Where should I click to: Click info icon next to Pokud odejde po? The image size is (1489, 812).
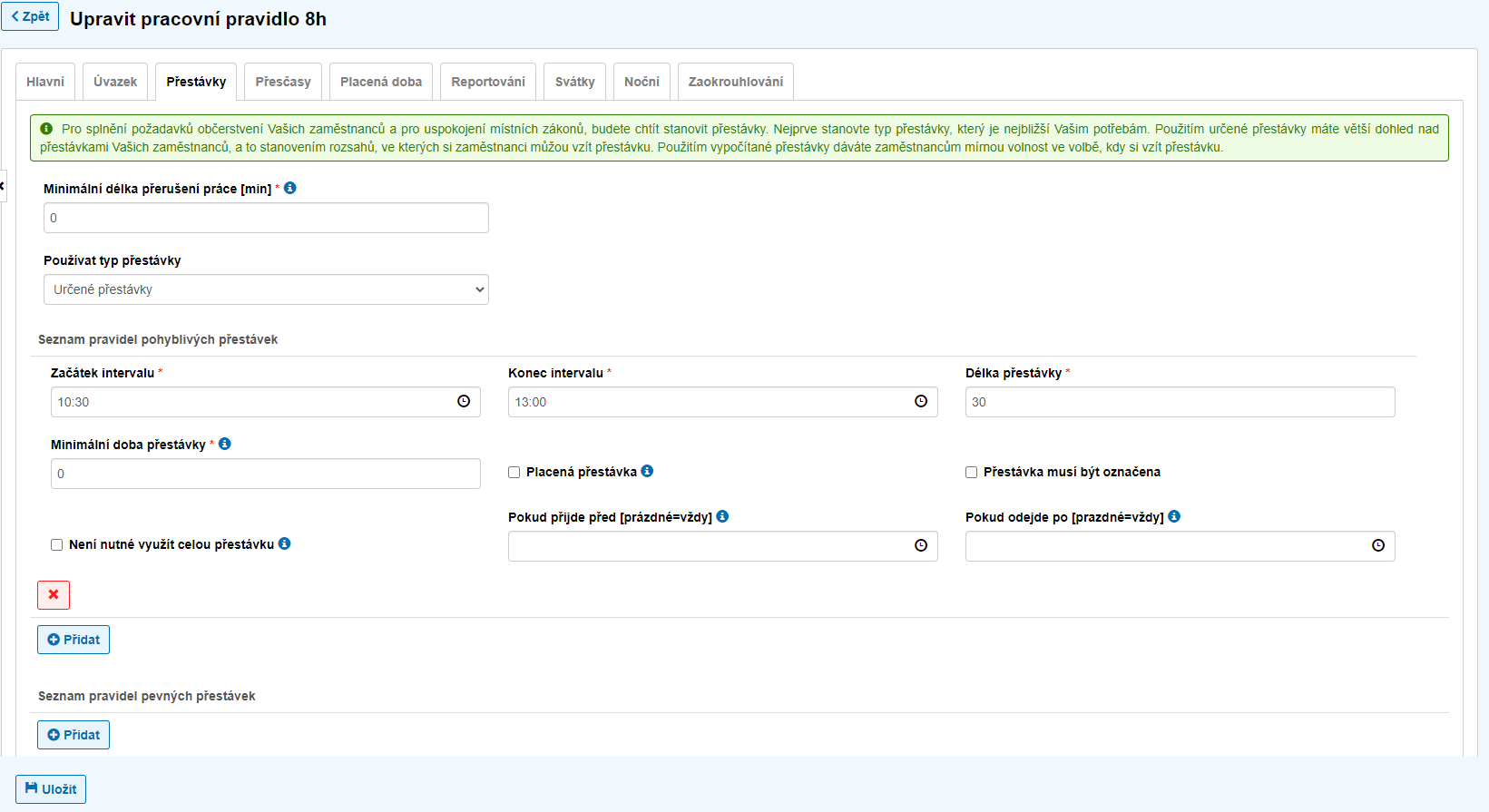coord(1174,516)
